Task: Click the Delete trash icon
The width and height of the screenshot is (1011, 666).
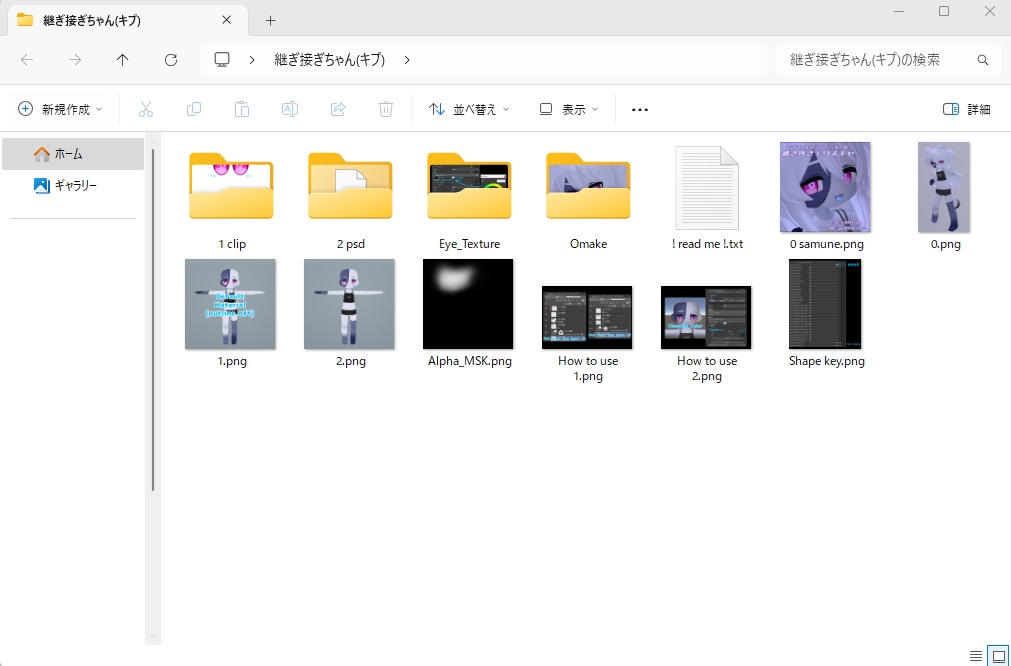Action: click(386, 108)
